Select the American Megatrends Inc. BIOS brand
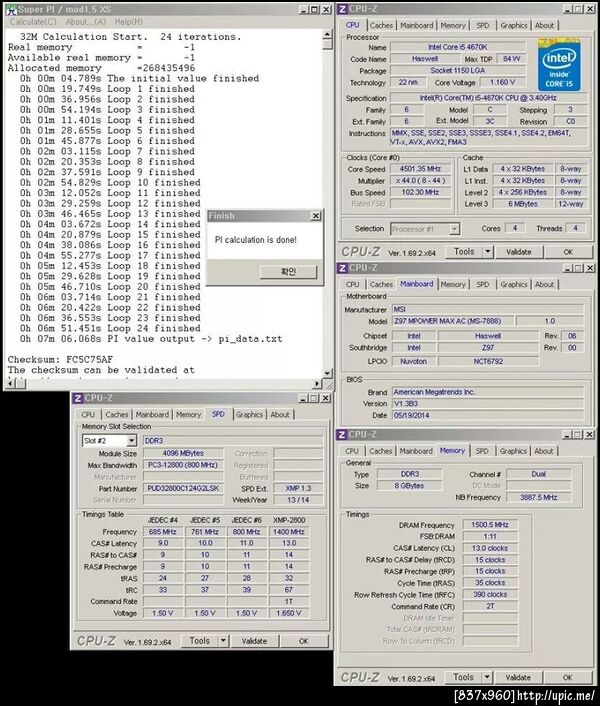 (x=488, y=392)
